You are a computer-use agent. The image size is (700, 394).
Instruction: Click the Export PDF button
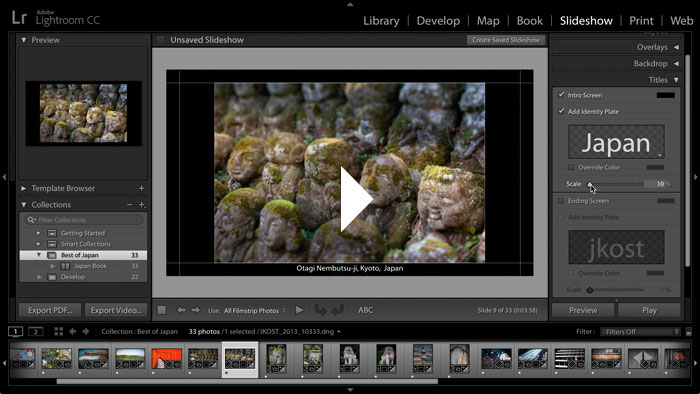coord(50,310)
